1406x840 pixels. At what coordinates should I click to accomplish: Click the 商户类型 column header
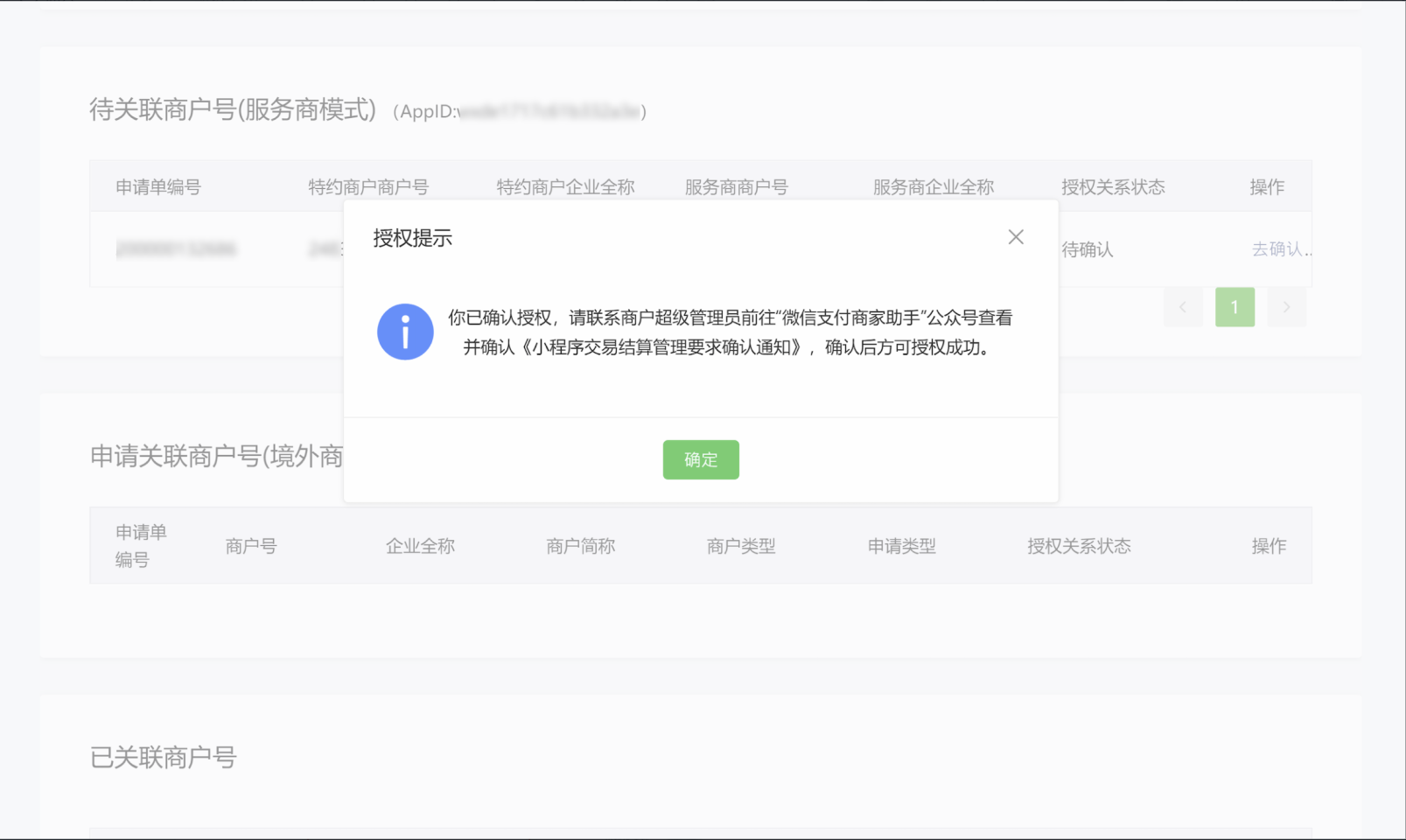tap(741, 546)
